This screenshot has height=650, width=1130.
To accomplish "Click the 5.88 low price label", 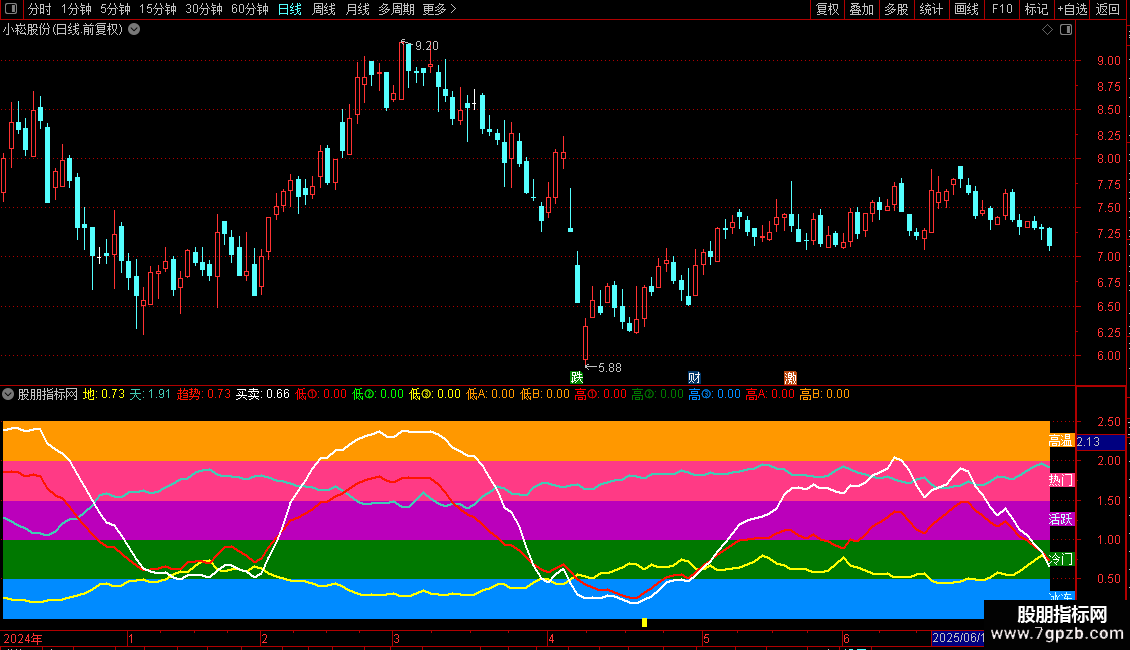I will pyautogui.click(x=610, y=368).
